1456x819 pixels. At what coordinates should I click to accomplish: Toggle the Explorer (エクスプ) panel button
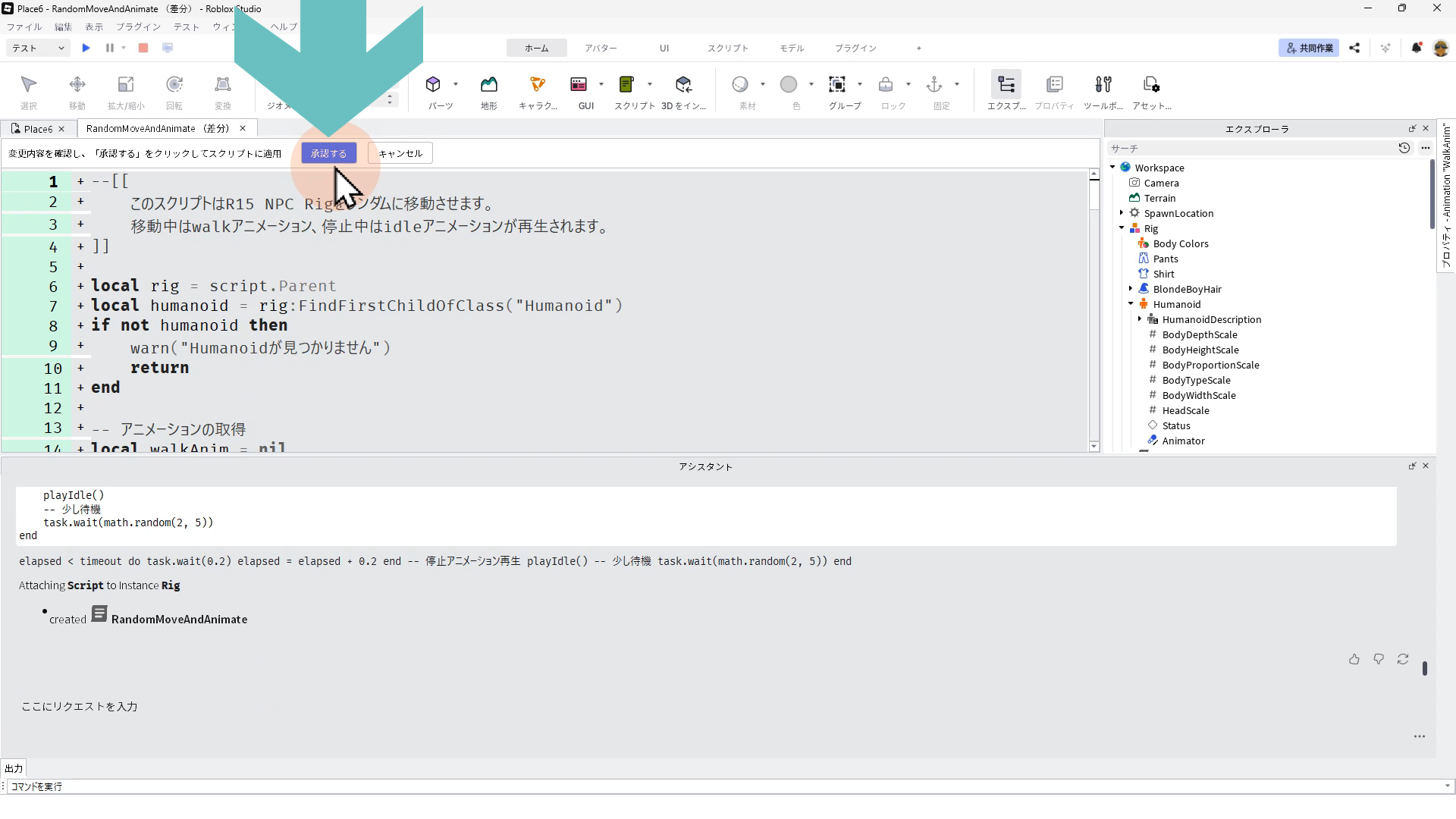tap(1006, 85)
